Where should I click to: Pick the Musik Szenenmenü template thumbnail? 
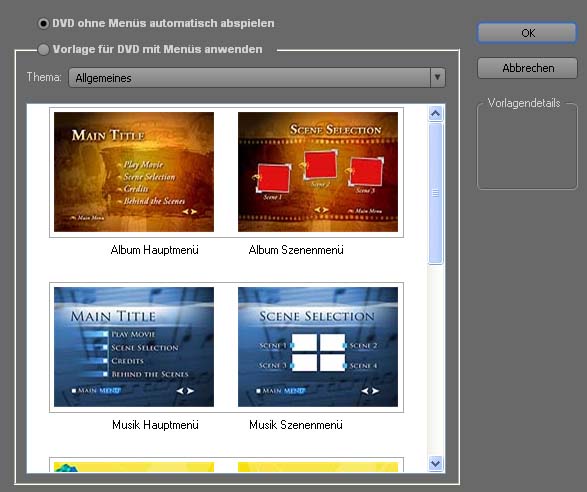[318, 347]
